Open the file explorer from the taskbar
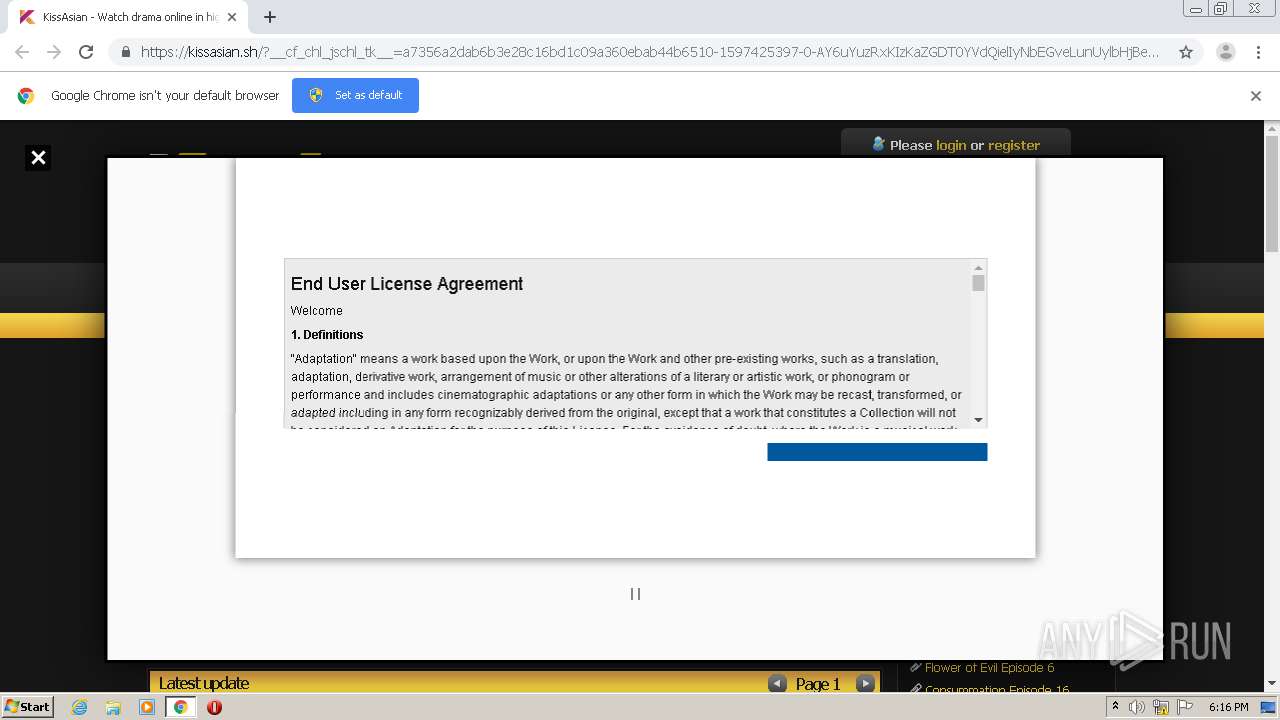This screenshot has height=720, width=1280. pyautogui.click(x=113, y=707)
